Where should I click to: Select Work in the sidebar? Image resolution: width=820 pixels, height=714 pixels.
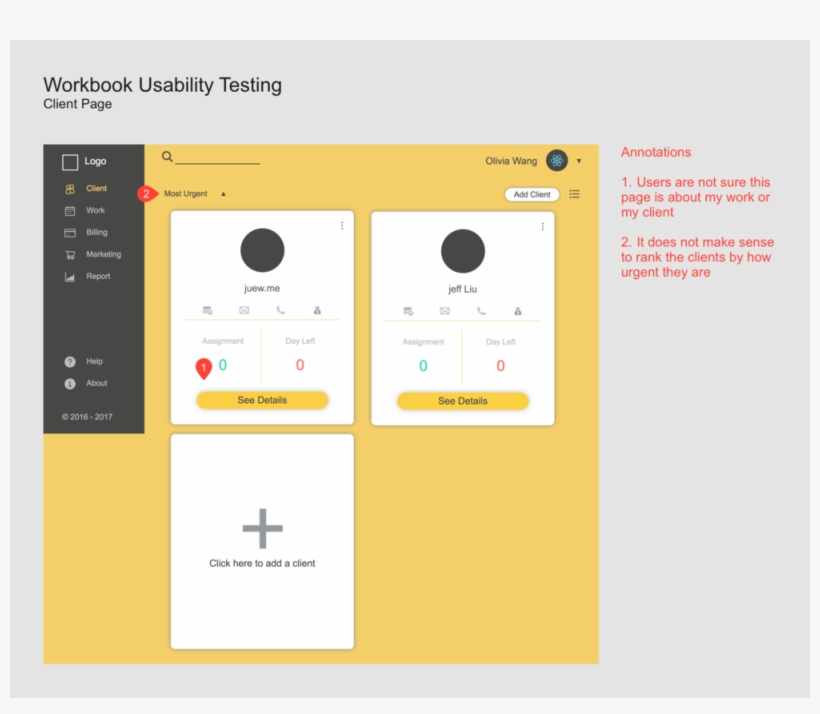pos(94,211)
